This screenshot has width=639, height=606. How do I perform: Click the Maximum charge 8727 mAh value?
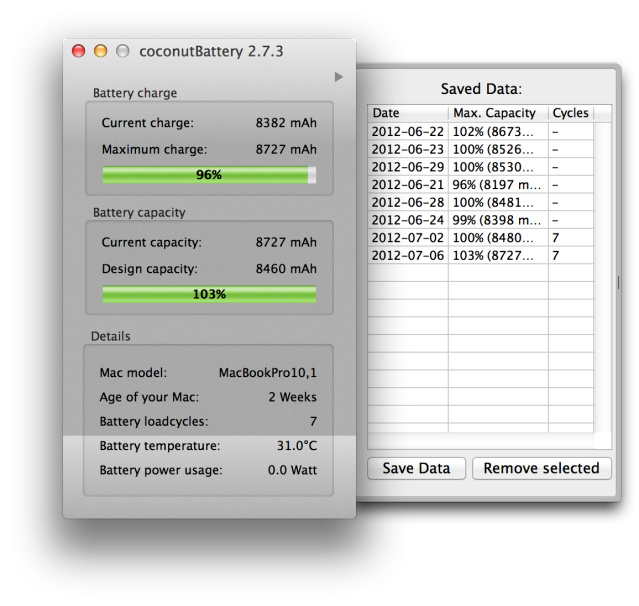[x=286, y=149]
